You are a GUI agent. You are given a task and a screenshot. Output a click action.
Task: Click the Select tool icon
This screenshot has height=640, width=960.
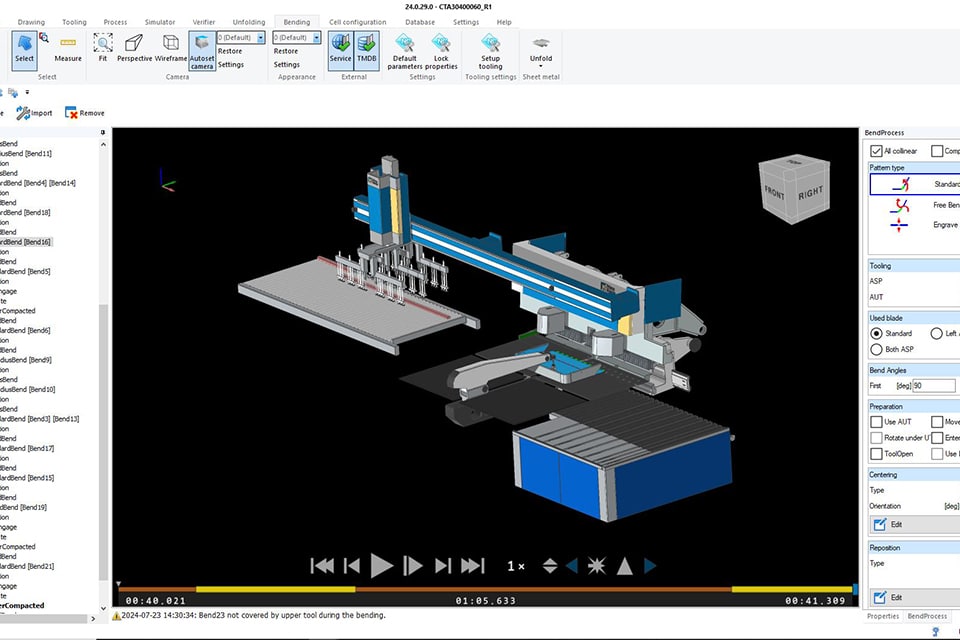(x=24, y=45)
